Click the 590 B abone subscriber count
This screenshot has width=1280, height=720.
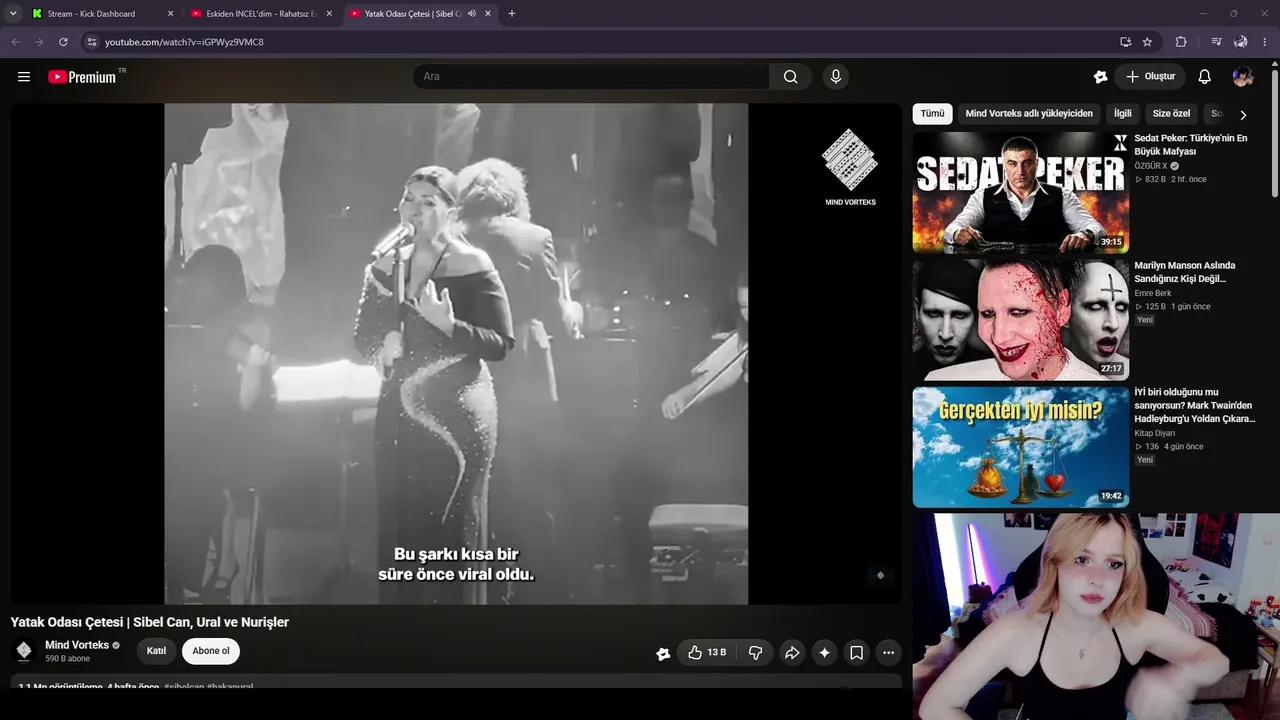67,659
